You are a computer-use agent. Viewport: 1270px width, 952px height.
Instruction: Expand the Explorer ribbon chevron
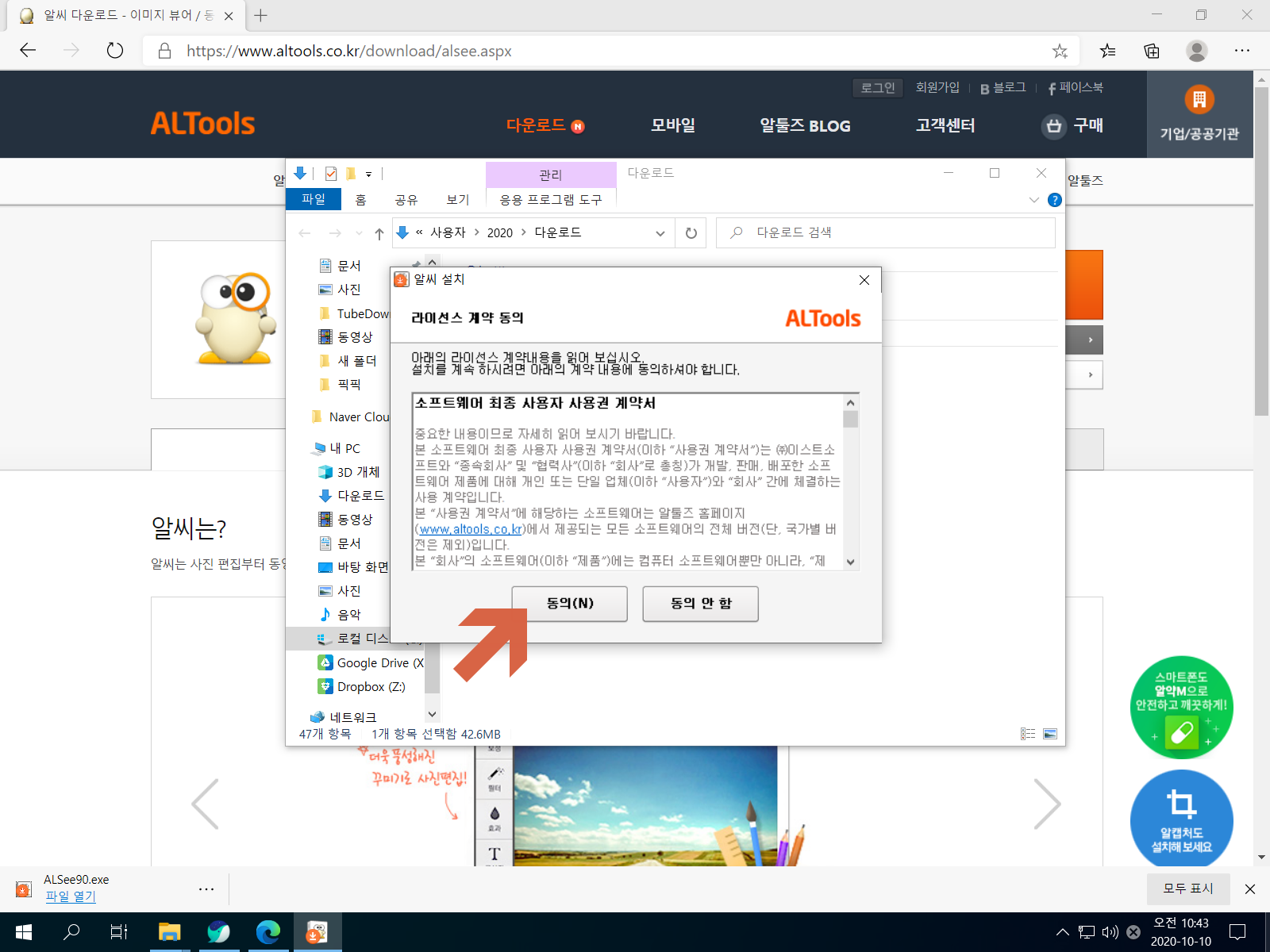coord(1033,200)
